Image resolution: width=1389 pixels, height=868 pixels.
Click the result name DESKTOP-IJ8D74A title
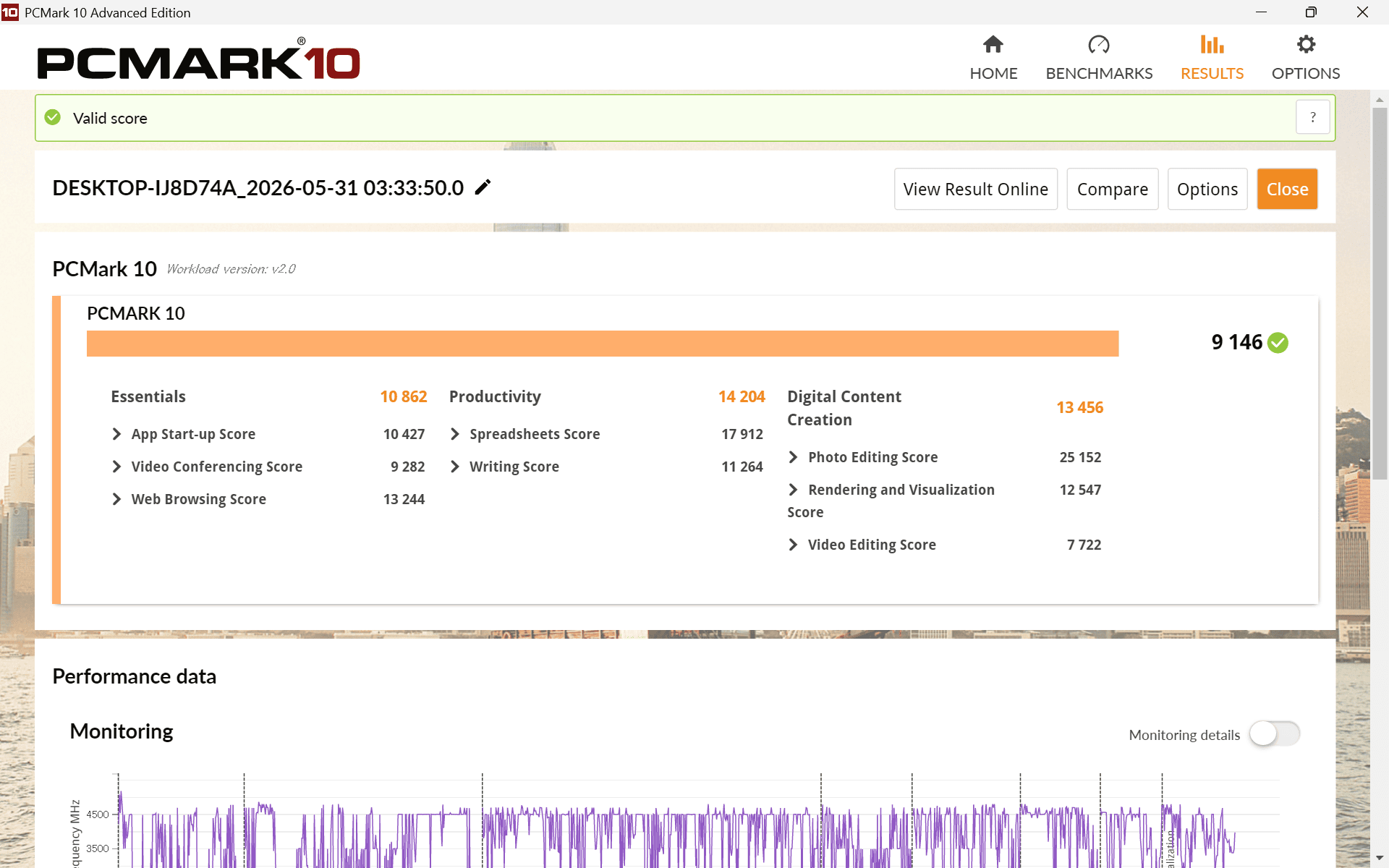click(258, 188)
